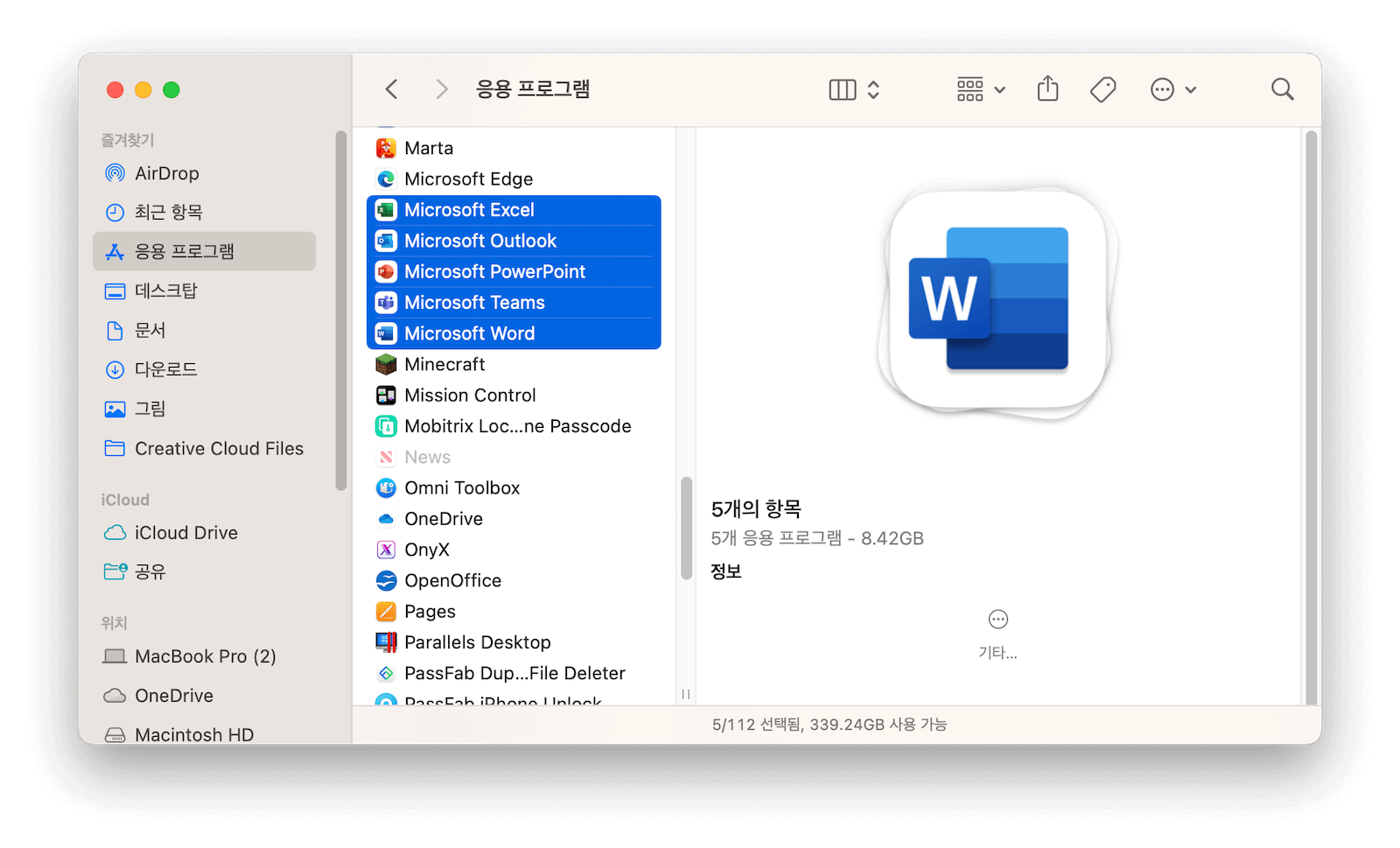Click the green full-screen window button
This screenshot has width=1400, height=848.
pos(171,89)
